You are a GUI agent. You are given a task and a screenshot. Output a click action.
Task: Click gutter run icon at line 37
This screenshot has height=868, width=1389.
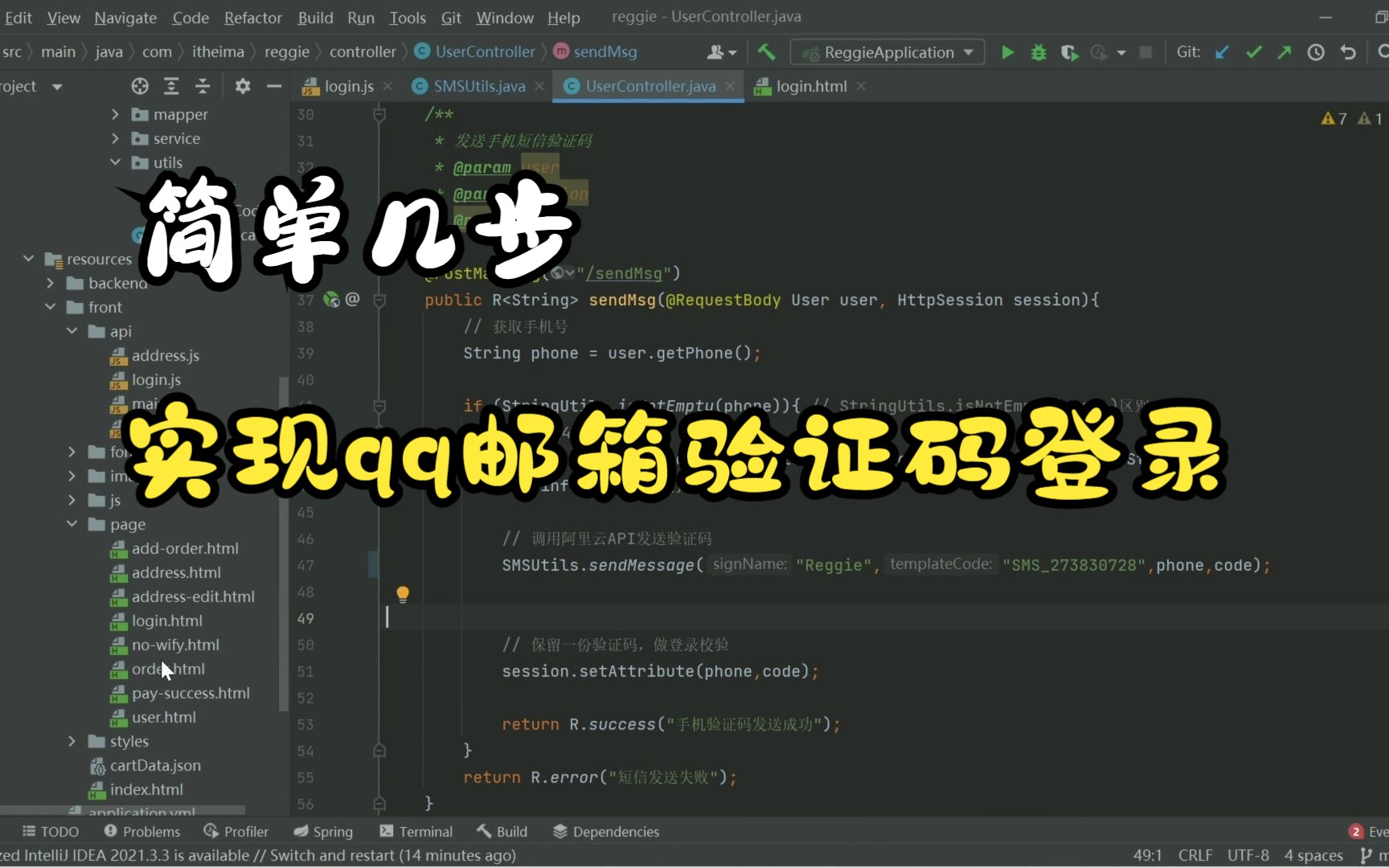pos(331,300)
